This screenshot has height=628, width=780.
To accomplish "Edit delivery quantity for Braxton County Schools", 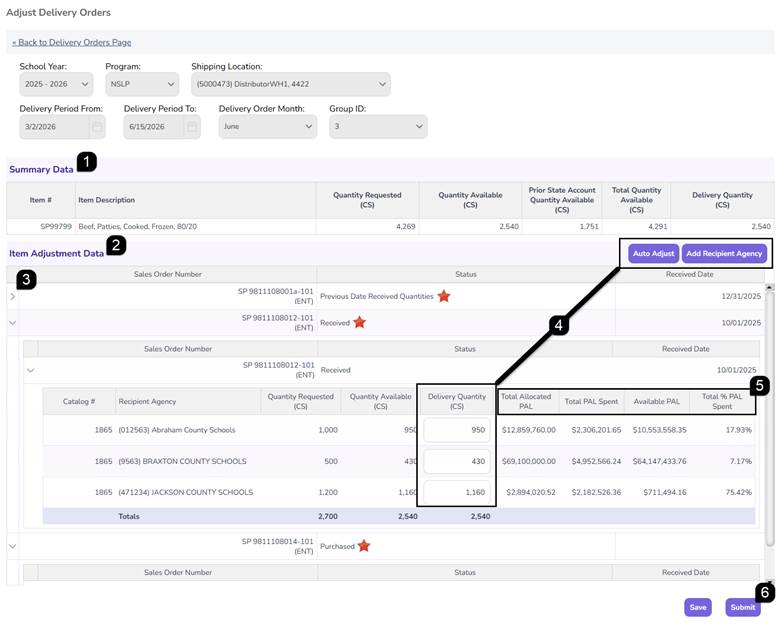I will pyautogui.click(x=457, y=461).
